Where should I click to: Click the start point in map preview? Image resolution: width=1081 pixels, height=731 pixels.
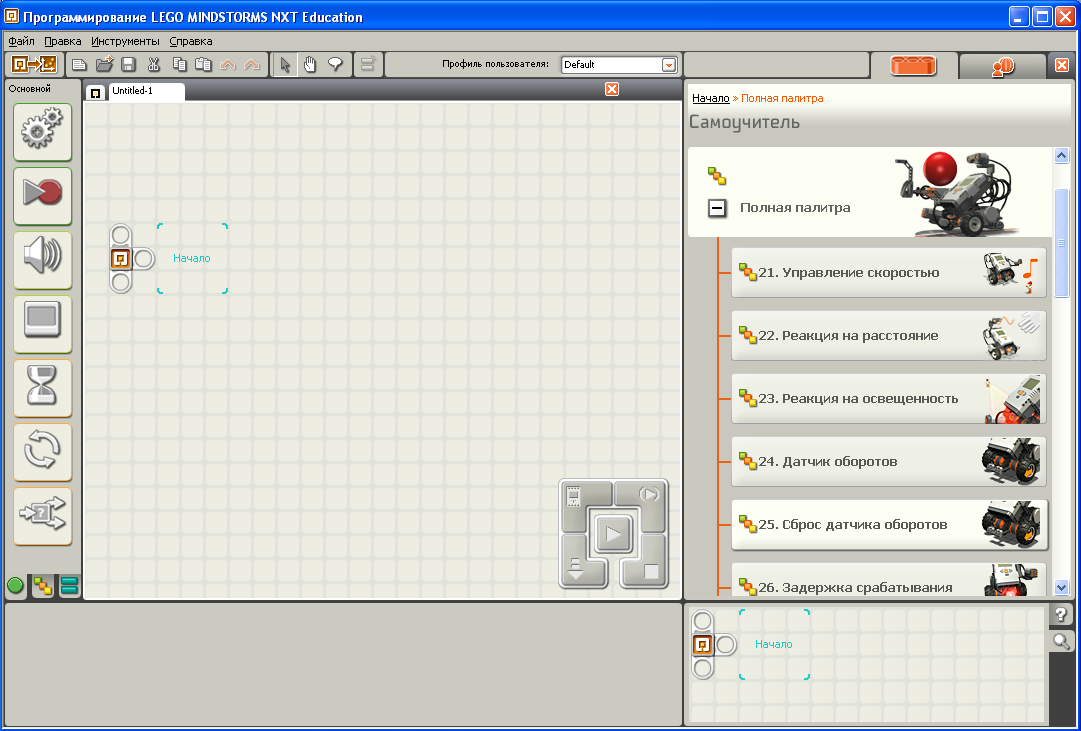(702, 645)
